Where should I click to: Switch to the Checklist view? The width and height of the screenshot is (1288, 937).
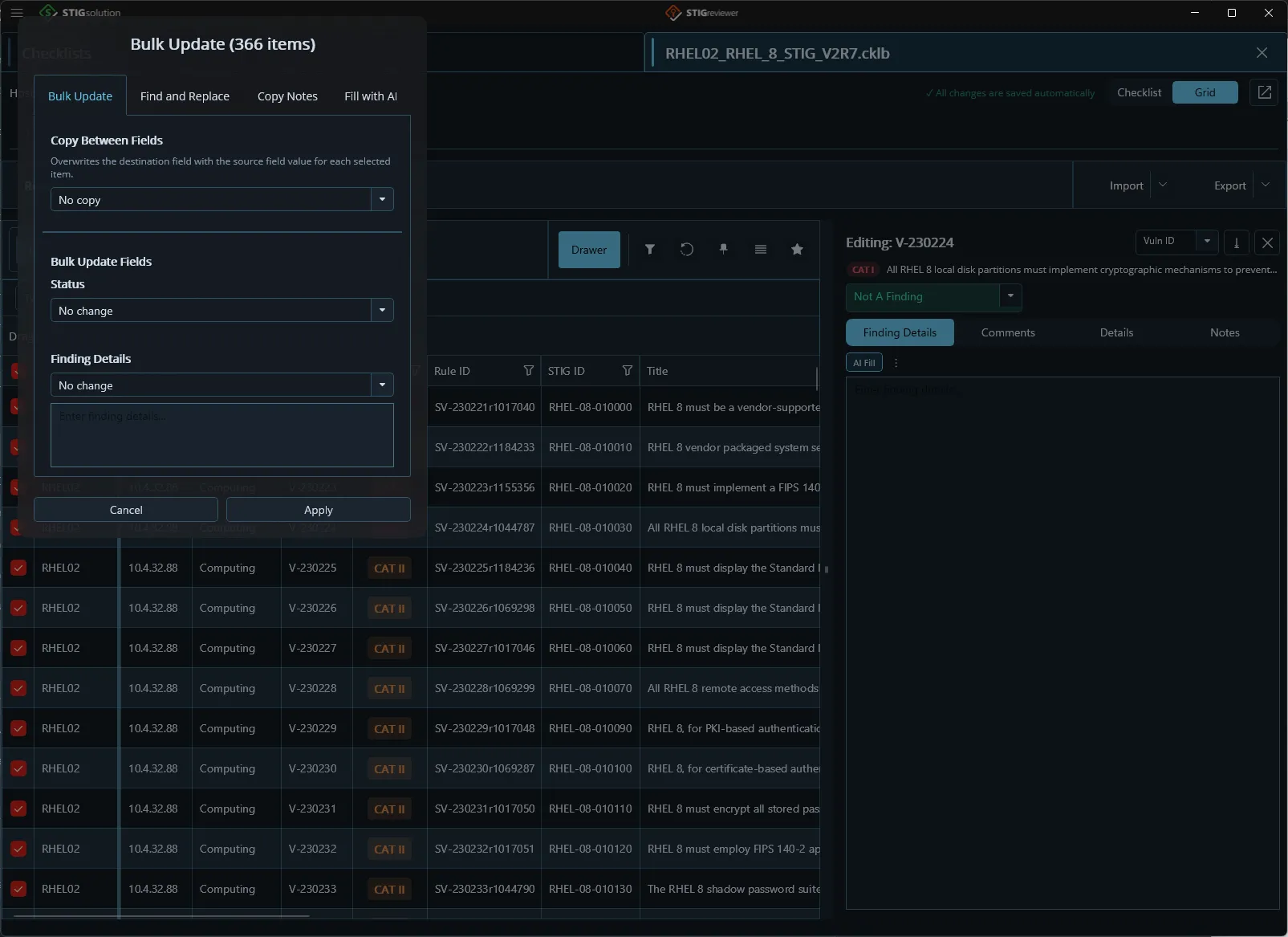(1139, 92)
